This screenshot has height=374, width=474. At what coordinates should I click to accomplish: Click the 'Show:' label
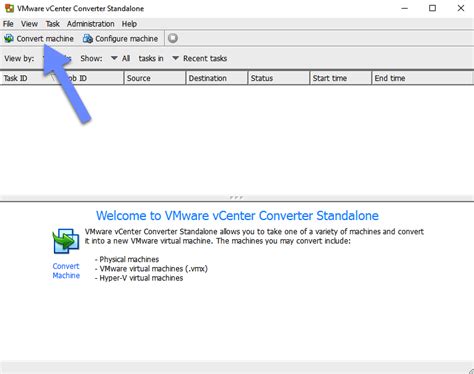click(x=91, y=58)
